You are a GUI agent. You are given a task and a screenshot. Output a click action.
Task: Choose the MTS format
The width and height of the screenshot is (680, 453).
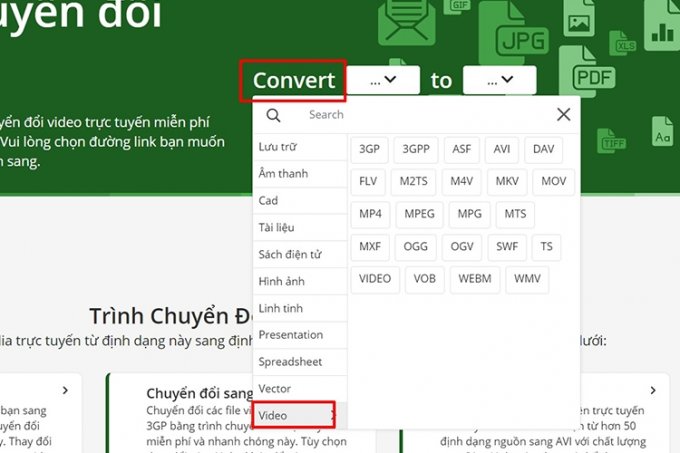[515, 214]
